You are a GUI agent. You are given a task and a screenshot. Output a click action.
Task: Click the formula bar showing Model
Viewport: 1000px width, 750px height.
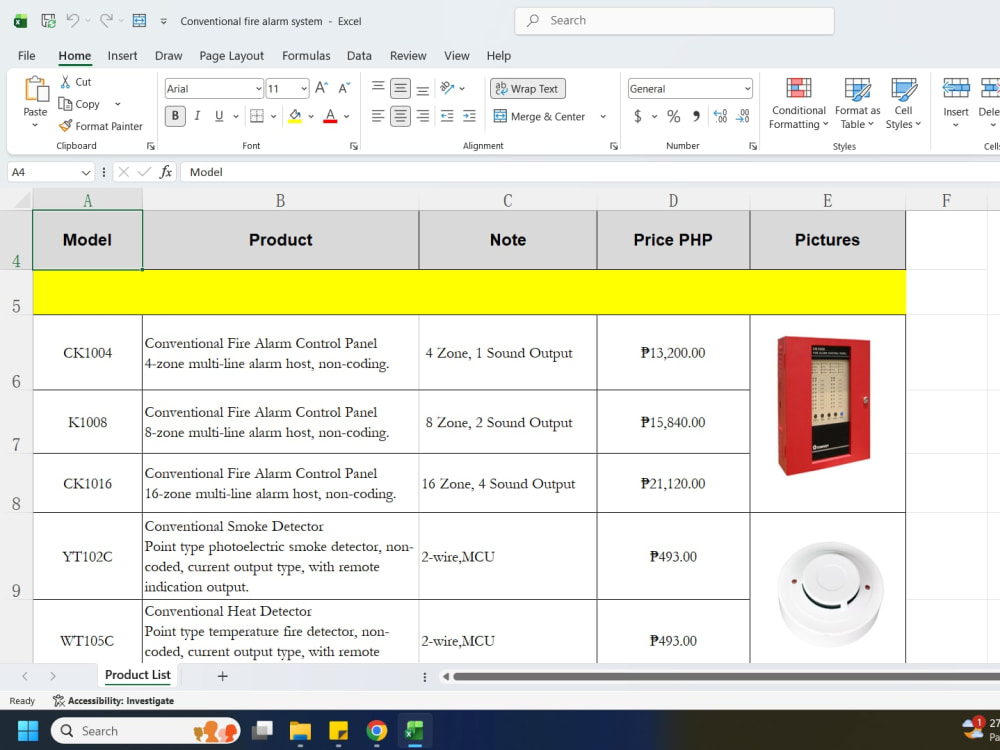[590, 172]
